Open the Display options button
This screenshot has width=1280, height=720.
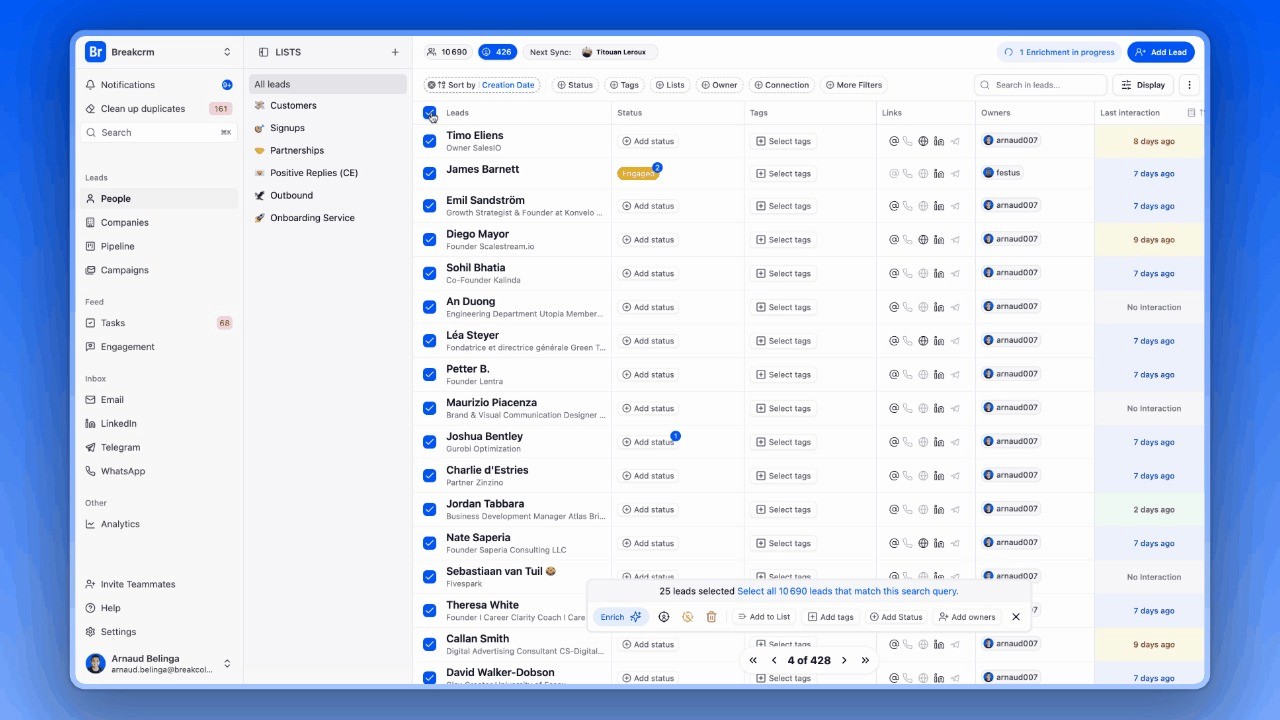(1143, 85)
